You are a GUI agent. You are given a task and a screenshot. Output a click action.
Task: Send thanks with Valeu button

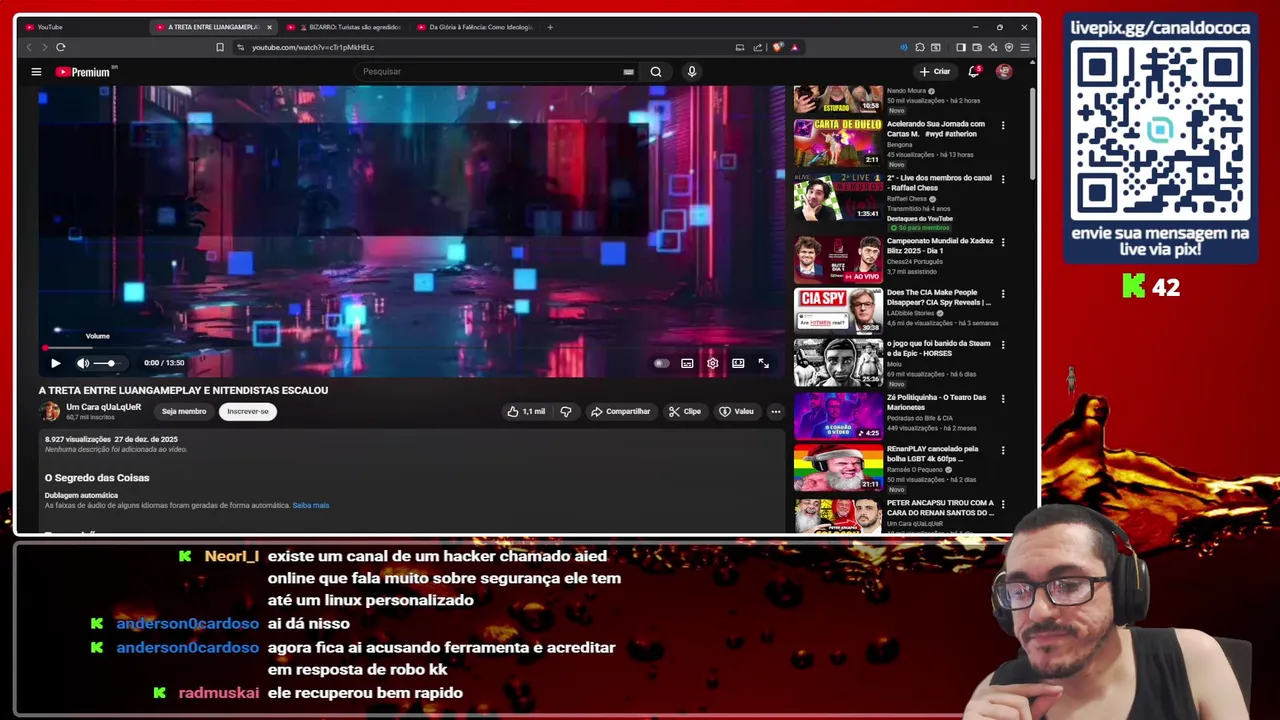[736, 411]
